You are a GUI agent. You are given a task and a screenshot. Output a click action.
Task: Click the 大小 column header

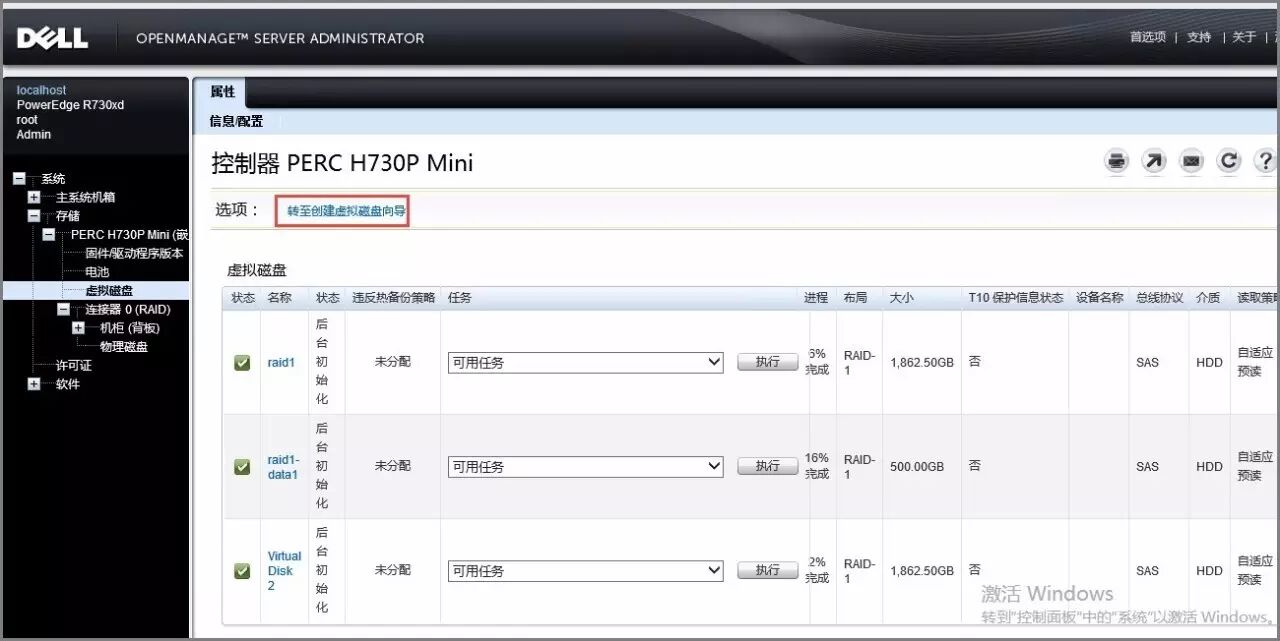pos(901,298)
